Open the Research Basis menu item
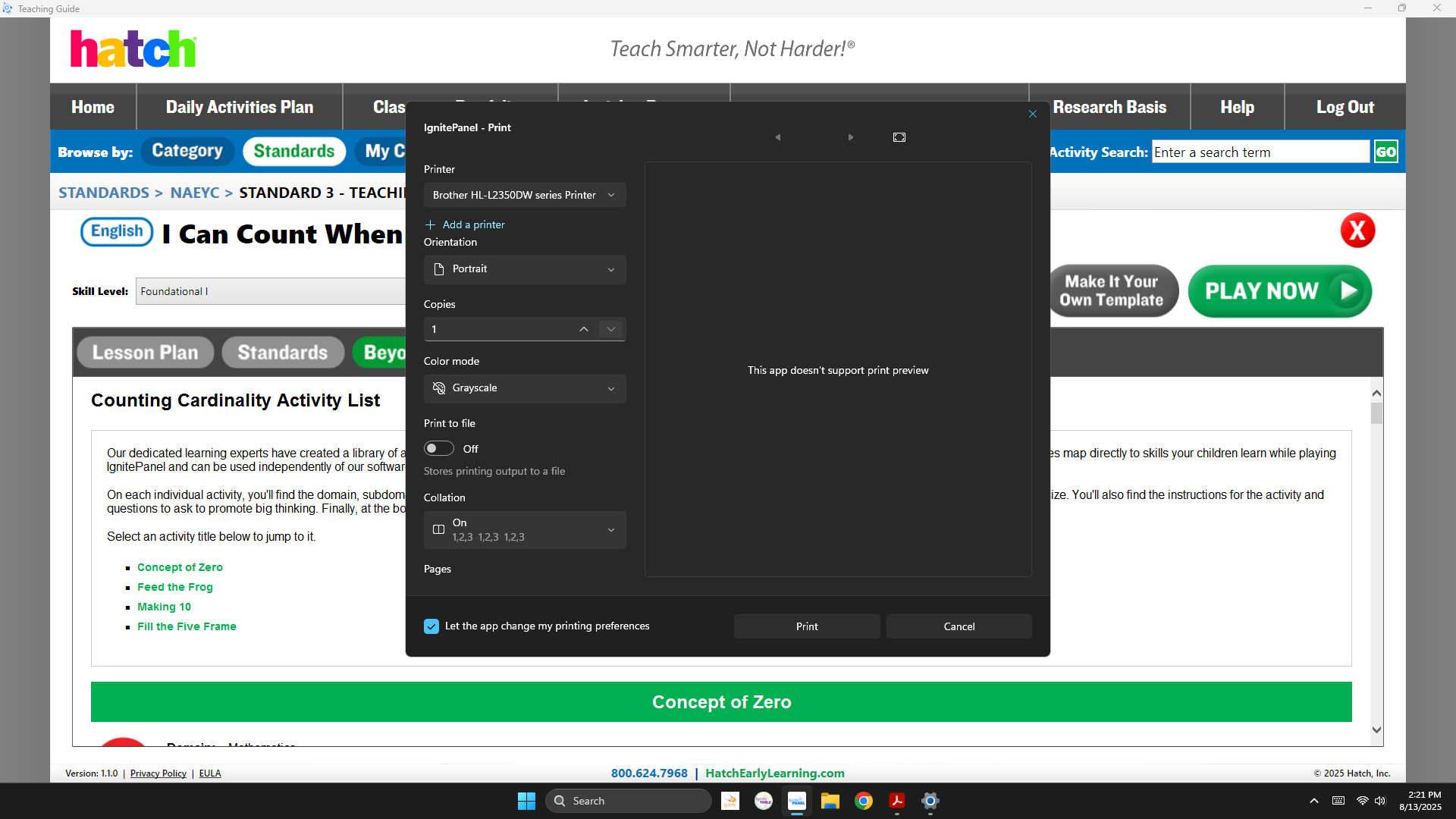 pos(1109,107)
